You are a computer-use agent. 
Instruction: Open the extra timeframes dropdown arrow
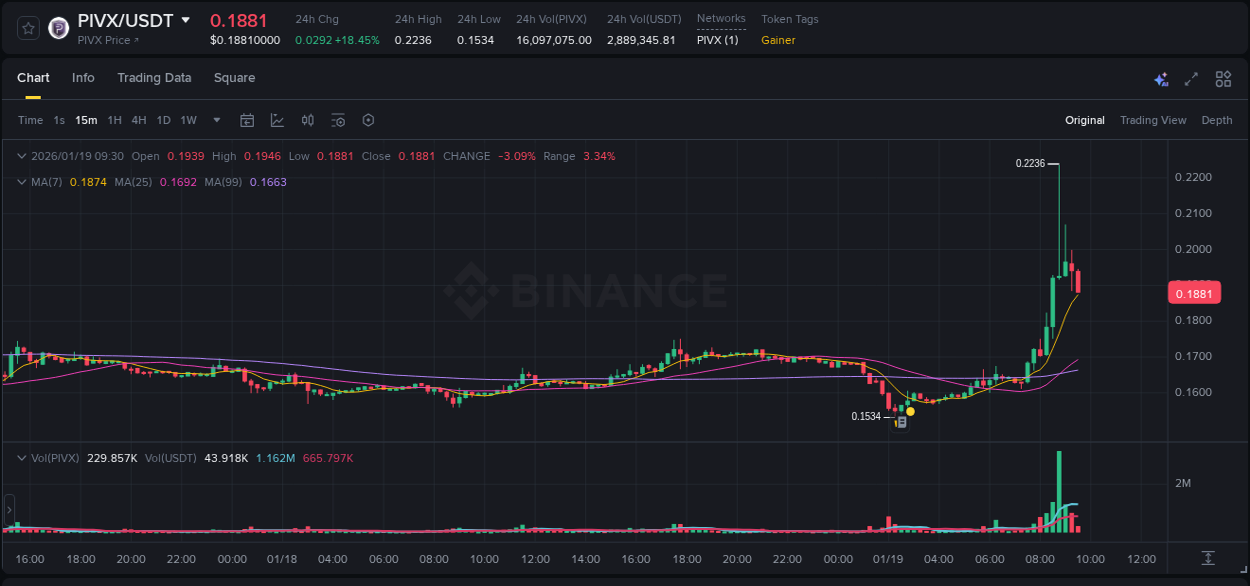click(x=215, y=120)
